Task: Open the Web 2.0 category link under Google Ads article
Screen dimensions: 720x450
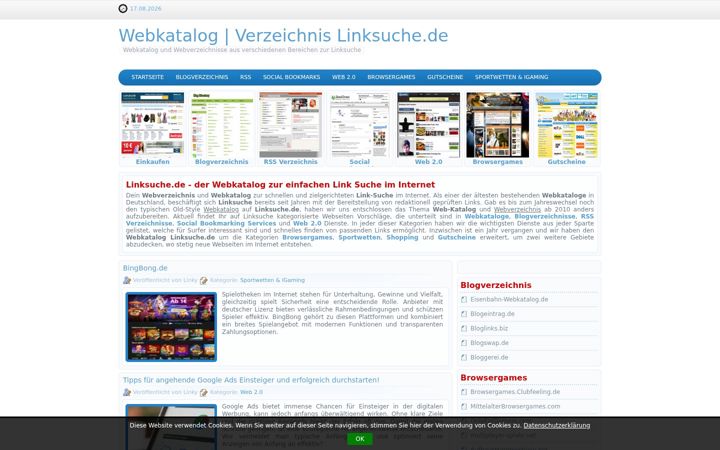Action: click(x=252, y=392)
